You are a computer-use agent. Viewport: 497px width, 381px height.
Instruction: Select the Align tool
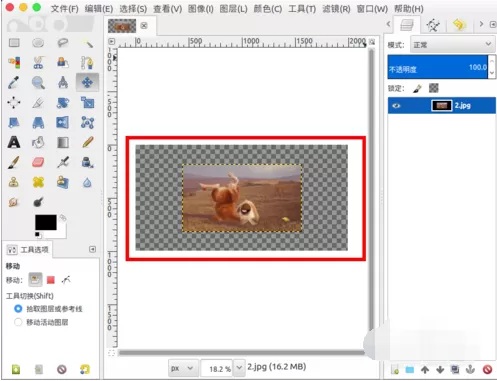(x=14, y=102)
